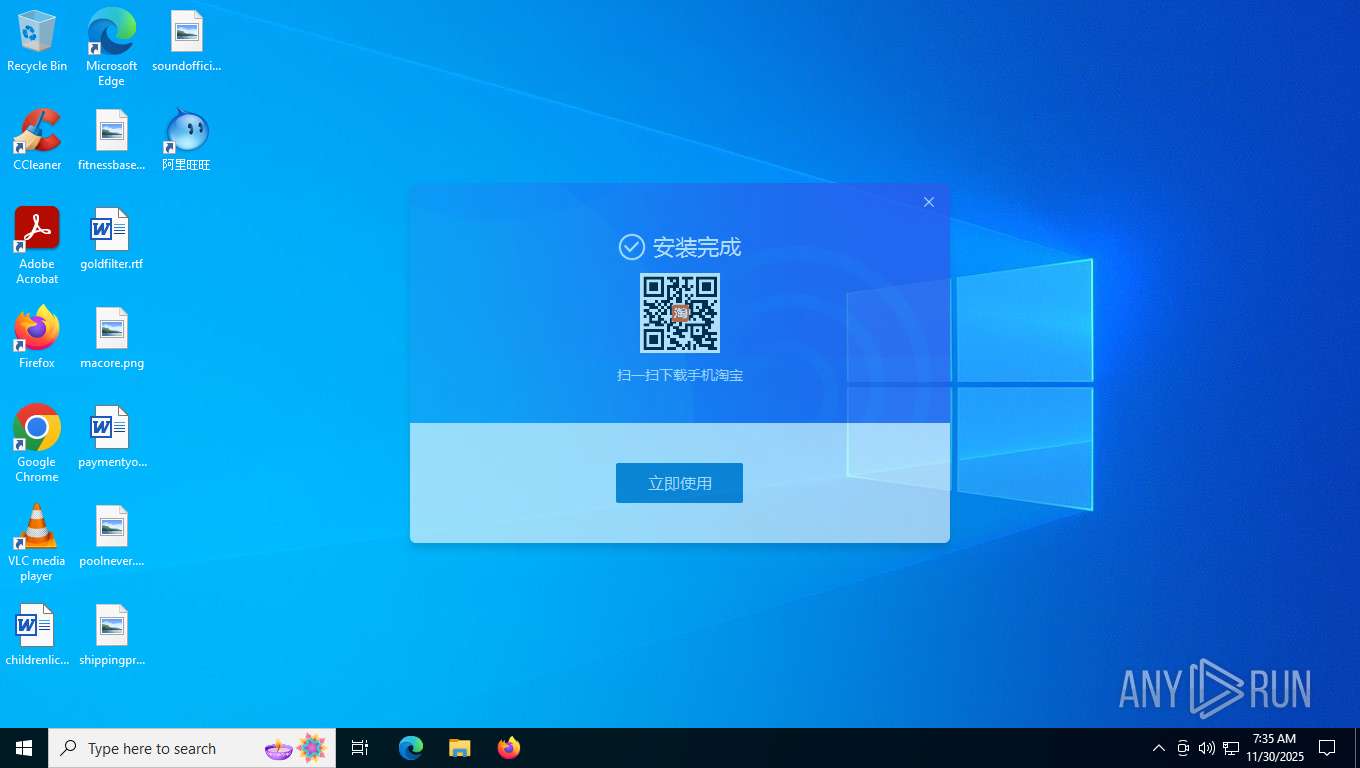The height and width of the screenshot is (768, 1360).
Task: Select the poolnever... image file
Action: point(111,536)
